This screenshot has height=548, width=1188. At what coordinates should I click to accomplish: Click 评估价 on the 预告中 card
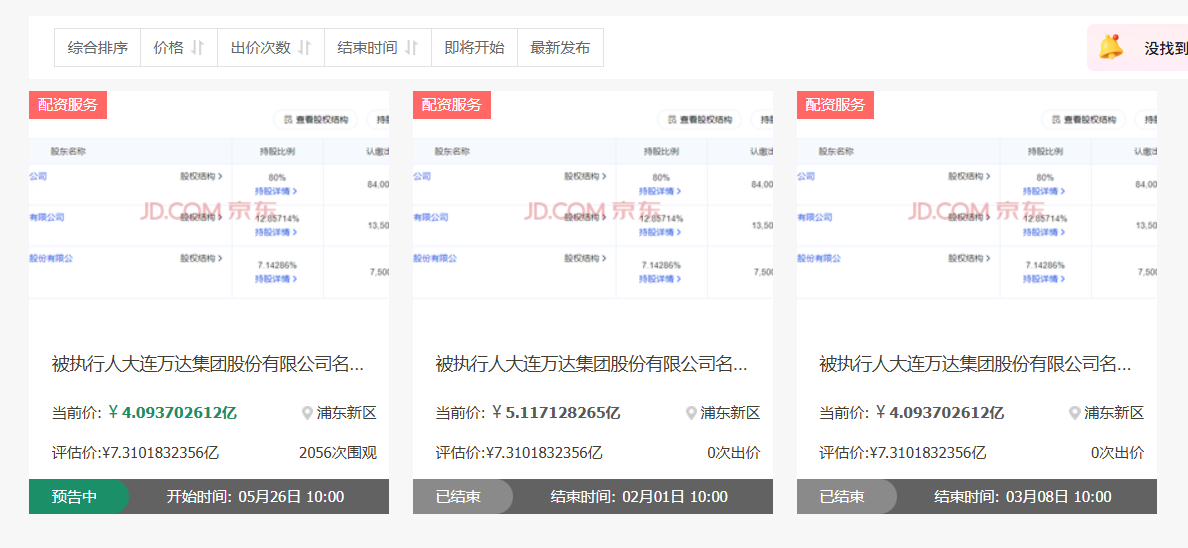coord(136,453)
